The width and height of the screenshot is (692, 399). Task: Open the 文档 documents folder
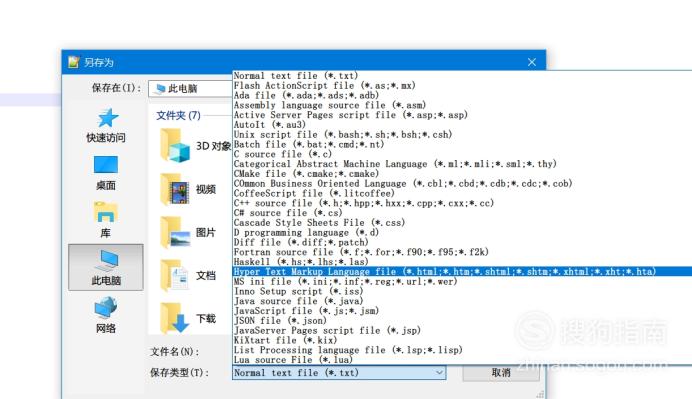[x=188, y=276]
